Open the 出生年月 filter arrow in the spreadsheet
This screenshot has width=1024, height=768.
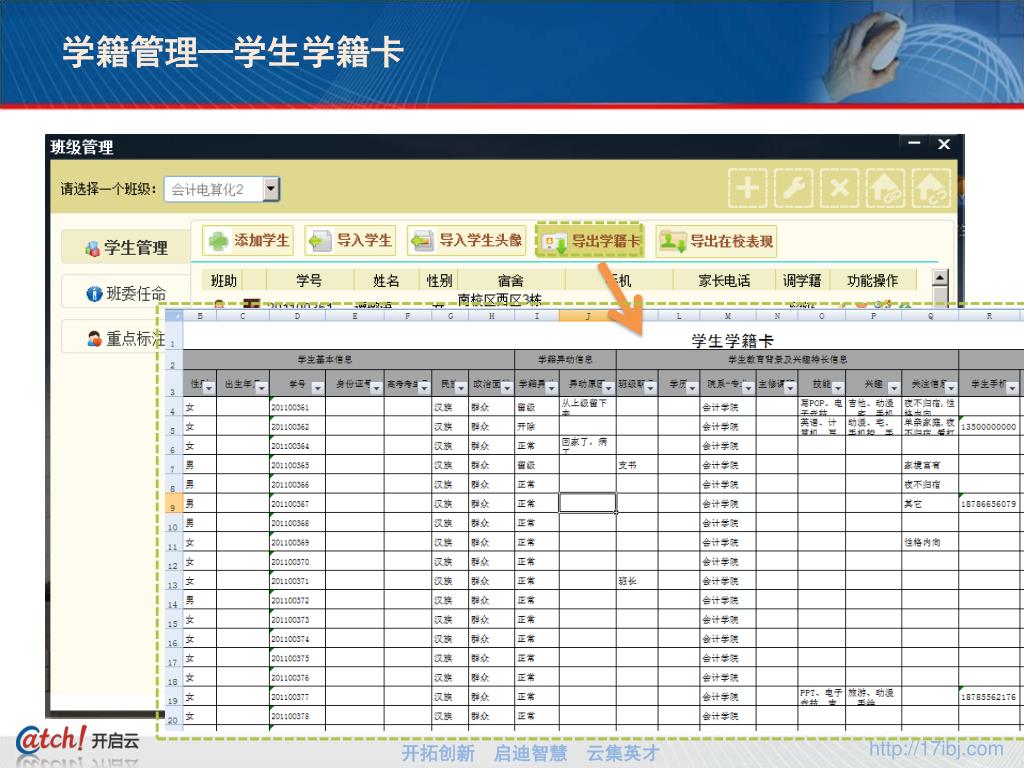tap(261, 388)
